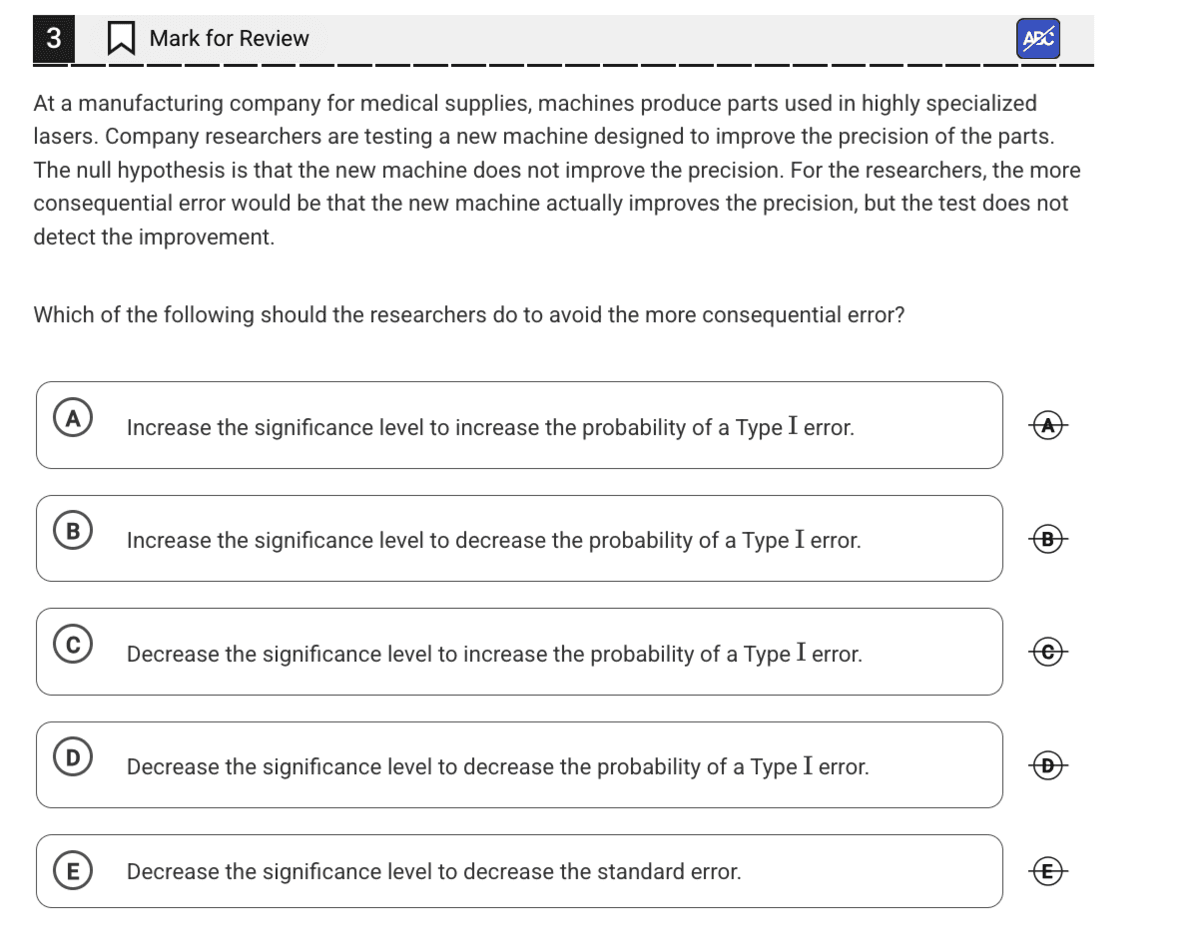Select radio option D circle
This screenshot has width=1200, height=952.
coord(73,758)
